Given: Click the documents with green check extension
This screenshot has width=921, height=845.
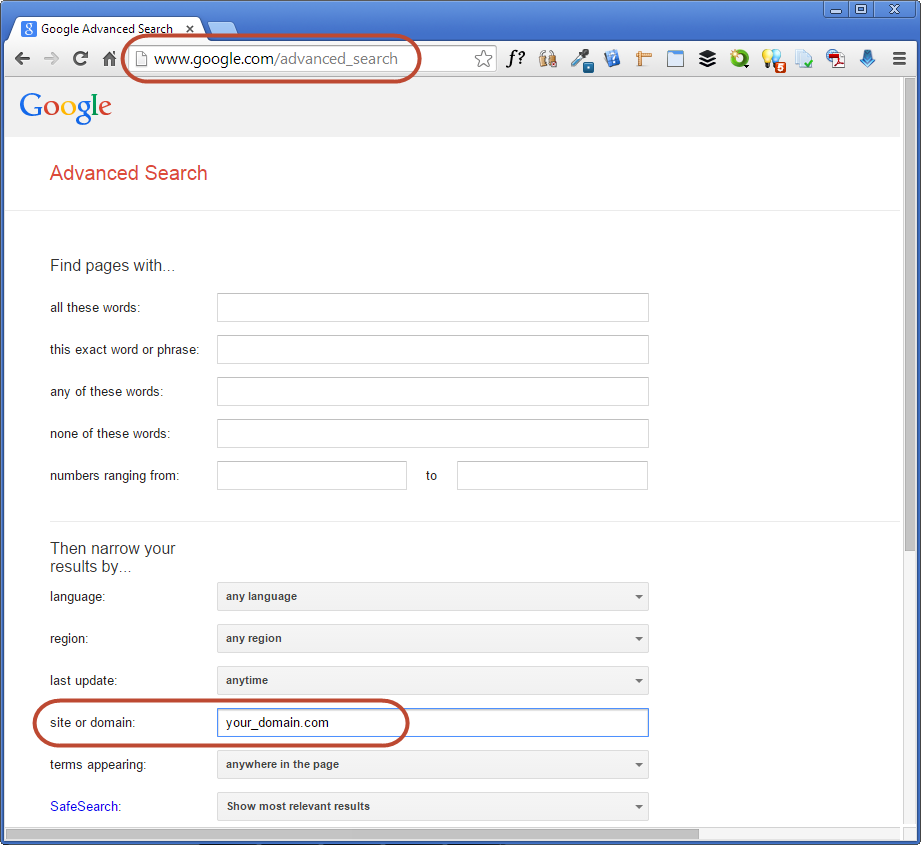Looking at the screenshot, I should click(804, 58).
